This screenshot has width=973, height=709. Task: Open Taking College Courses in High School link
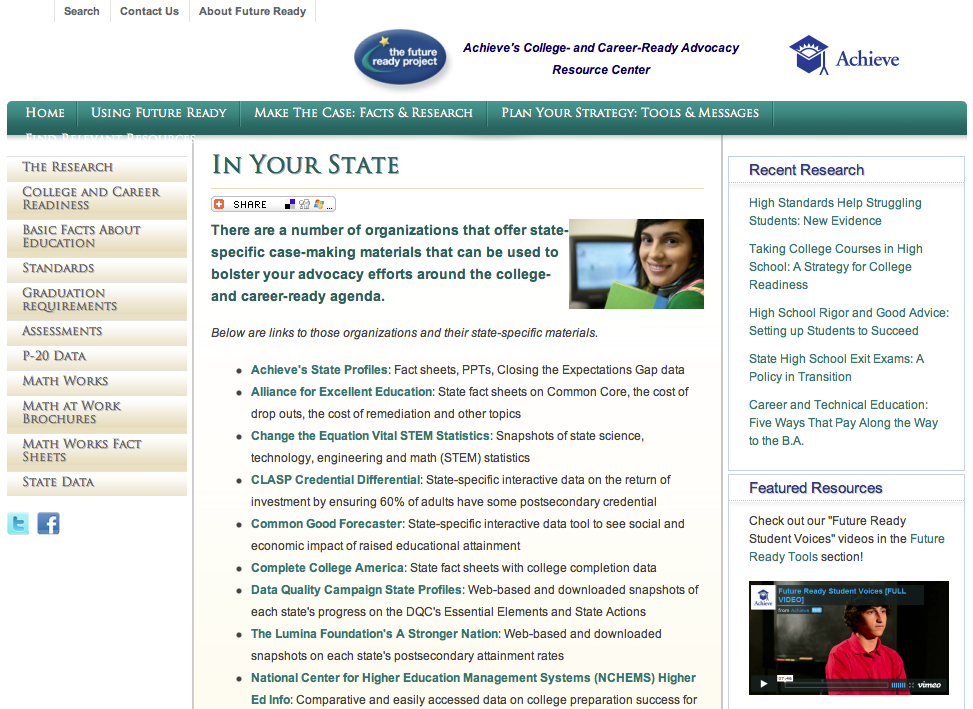[835, 267]
